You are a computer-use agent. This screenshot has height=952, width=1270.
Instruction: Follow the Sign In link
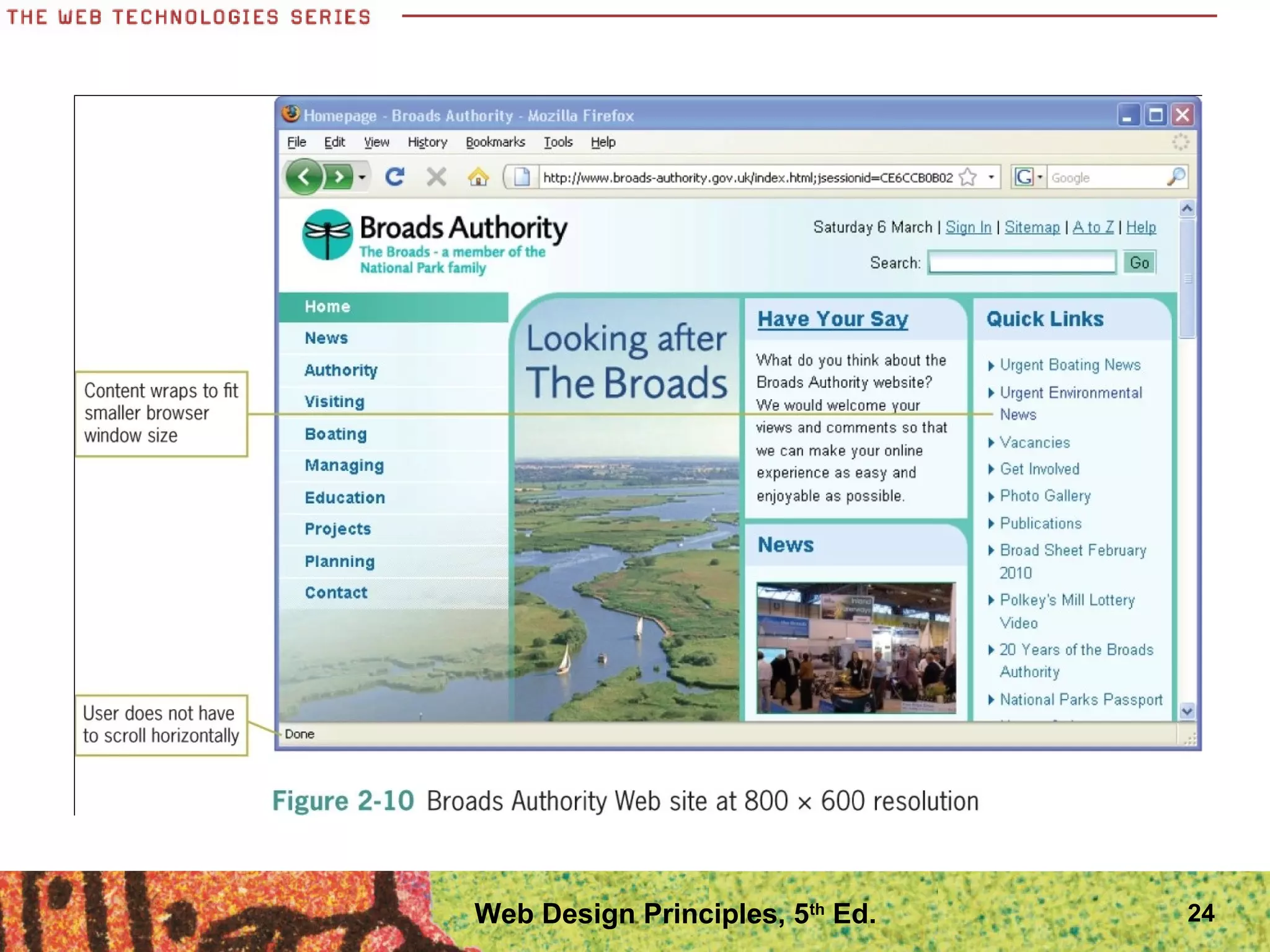click(x=968, y=227)
